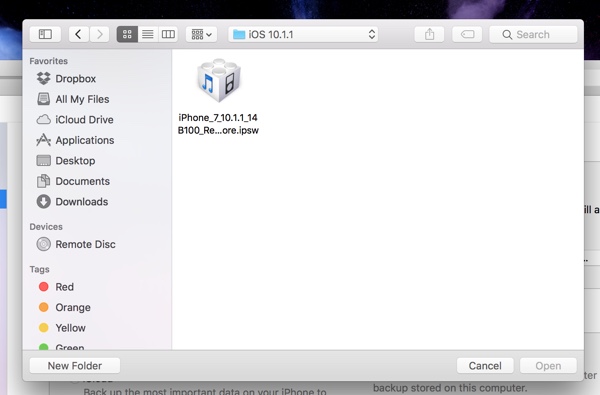The height and width of the screenshot is (395, 600).
Task: Click the Devices section header
Action: click(46, 227)
